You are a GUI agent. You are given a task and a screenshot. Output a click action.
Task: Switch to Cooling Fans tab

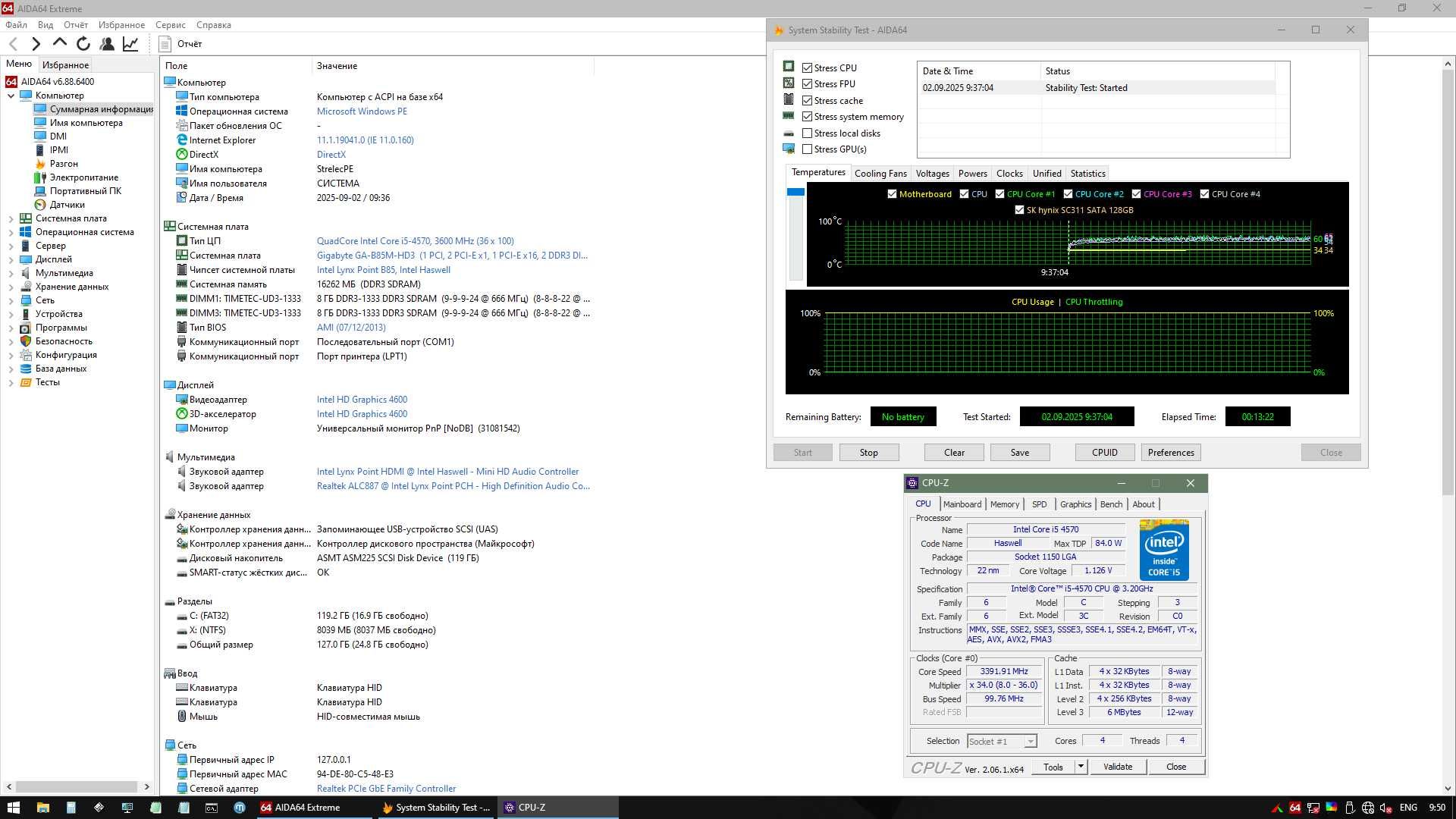pyautogui.click(x=880, y=174)
